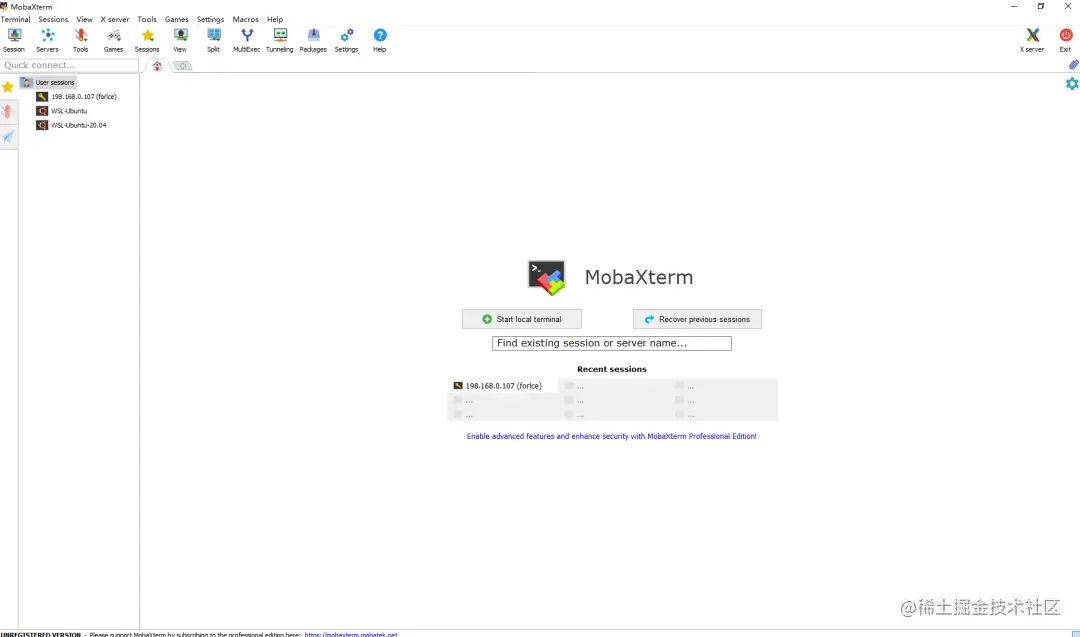1080x637 pixels.
Task: Click the paperclip icon at top right
Action: (1073, 65)
